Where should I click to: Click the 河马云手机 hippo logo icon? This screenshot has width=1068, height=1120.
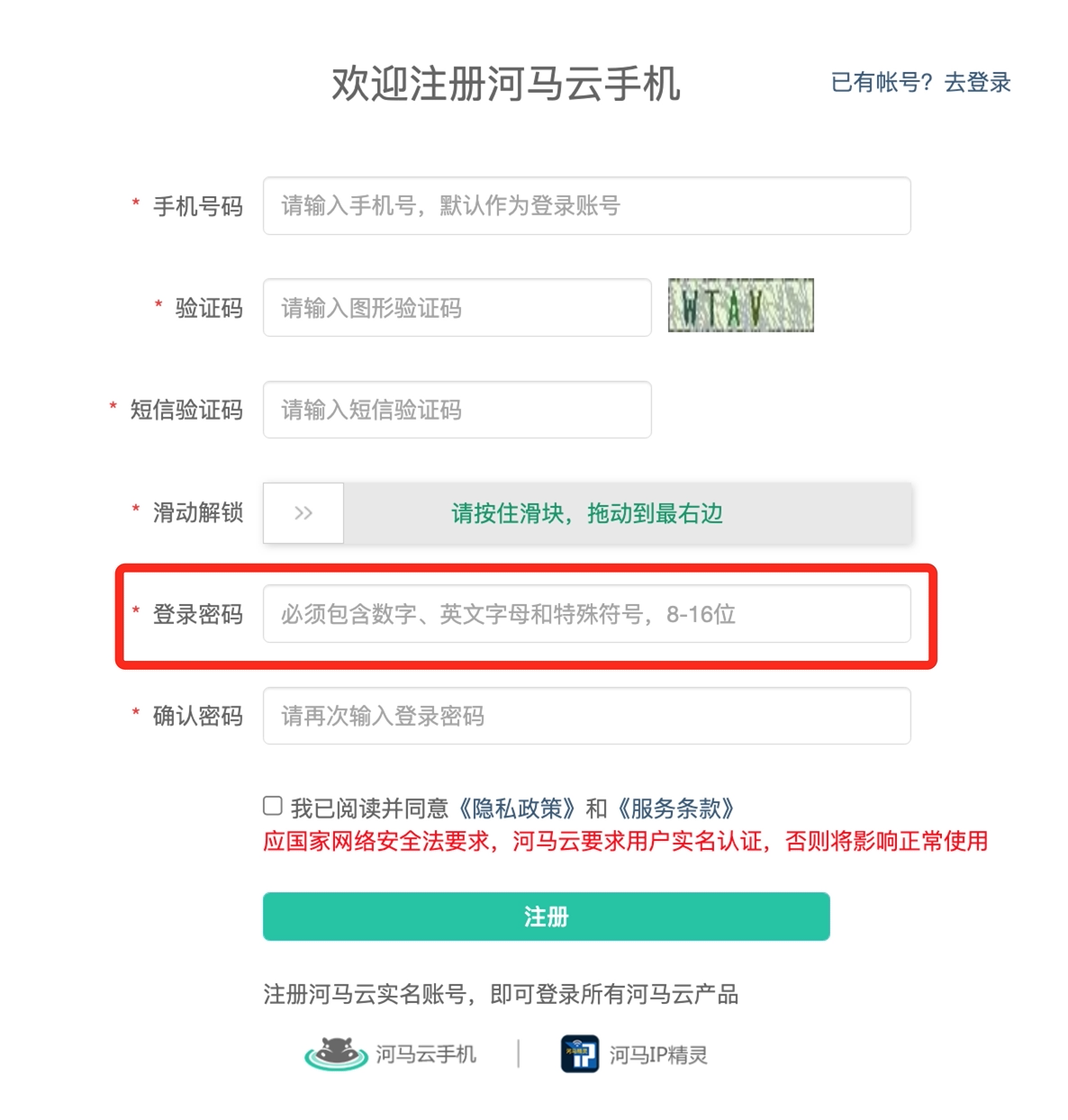pos(336,1053)
